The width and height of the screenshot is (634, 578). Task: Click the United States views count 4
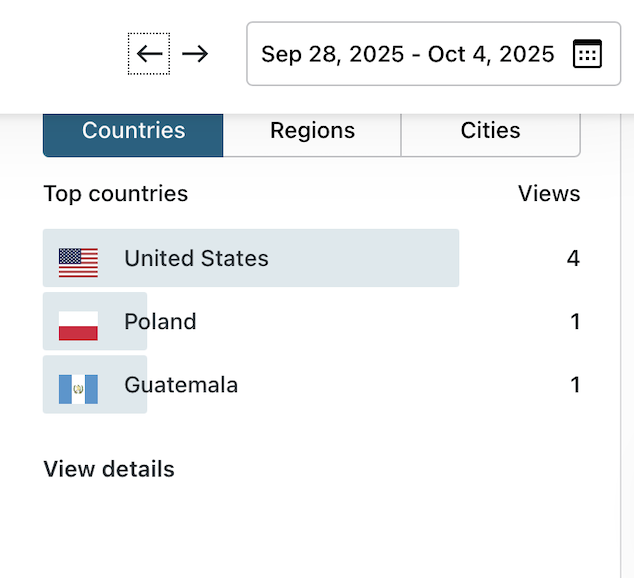(x=573, y=259)
